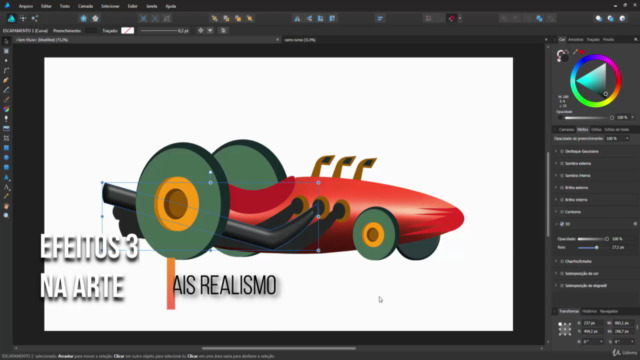Enable the Sombra interna effect checkbox

(562, 176)
